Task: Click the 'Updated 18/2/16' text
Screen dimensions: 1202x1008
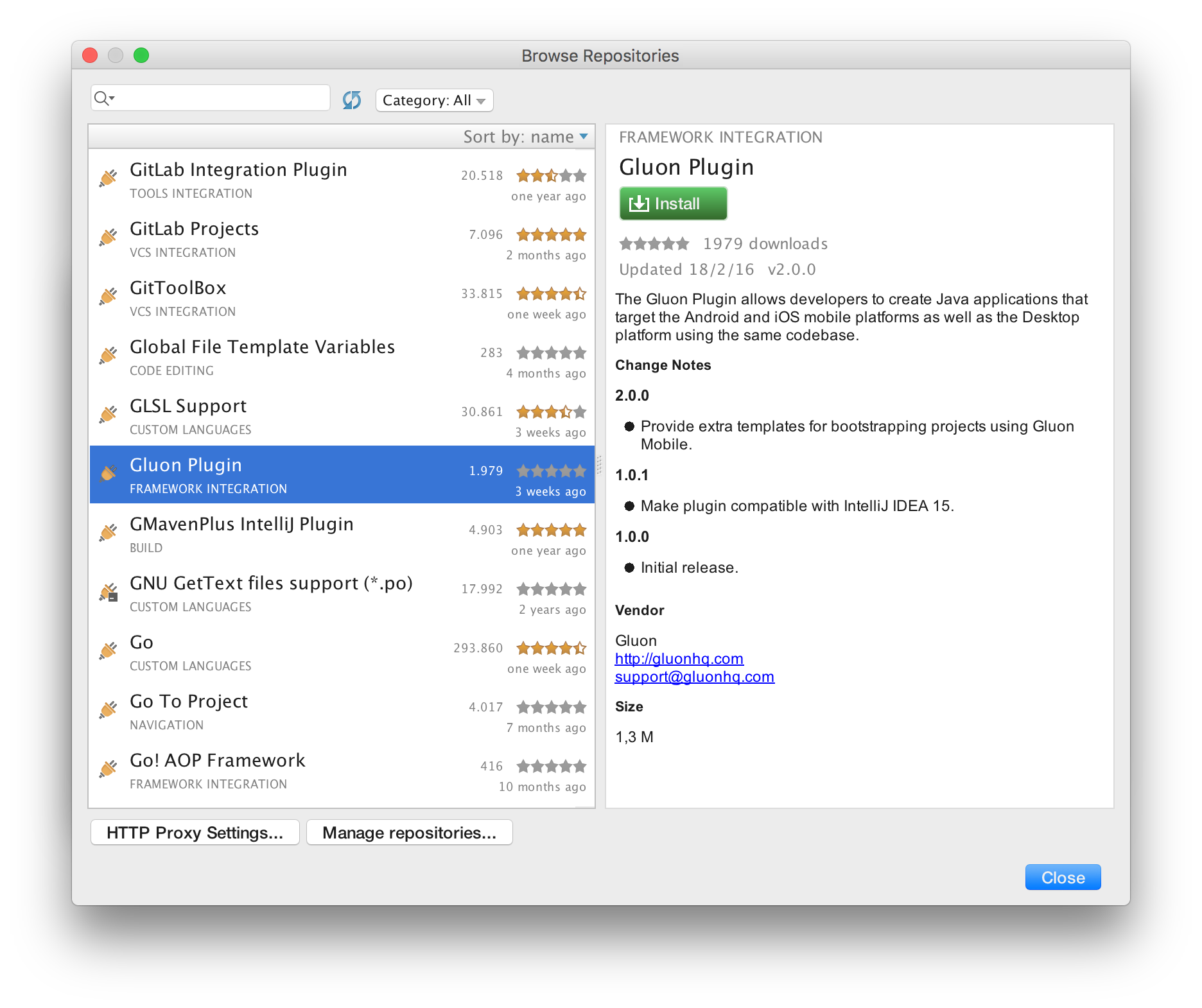Action: pos(686,269)
